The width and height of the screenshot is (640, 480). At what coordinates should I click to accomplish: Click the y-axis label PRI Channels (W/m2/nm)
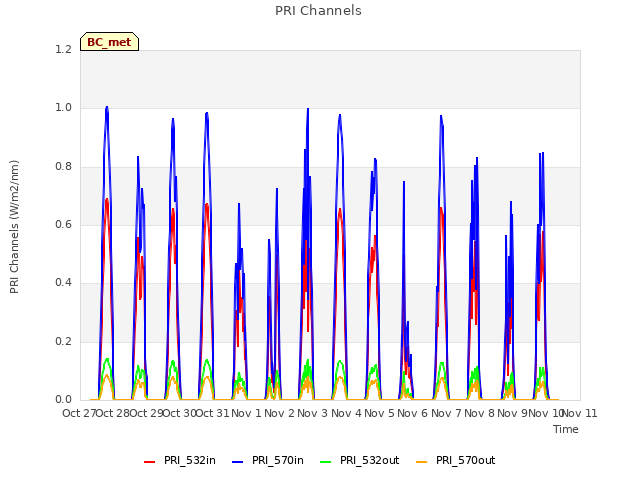(x=14, y=227)
